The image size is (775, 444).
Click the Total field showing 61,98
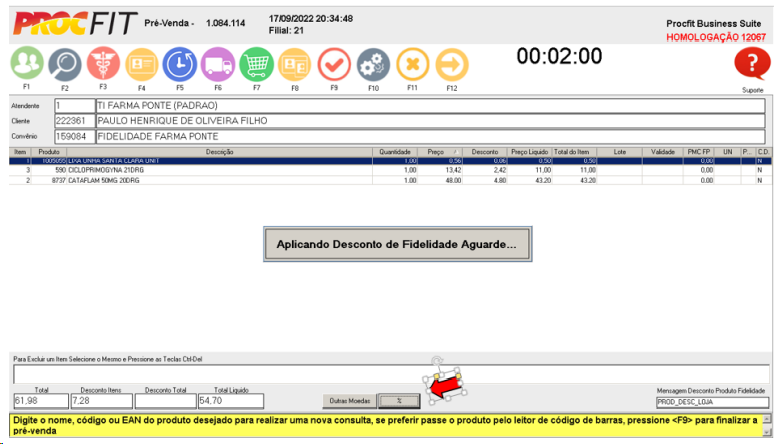click(41, 401)
